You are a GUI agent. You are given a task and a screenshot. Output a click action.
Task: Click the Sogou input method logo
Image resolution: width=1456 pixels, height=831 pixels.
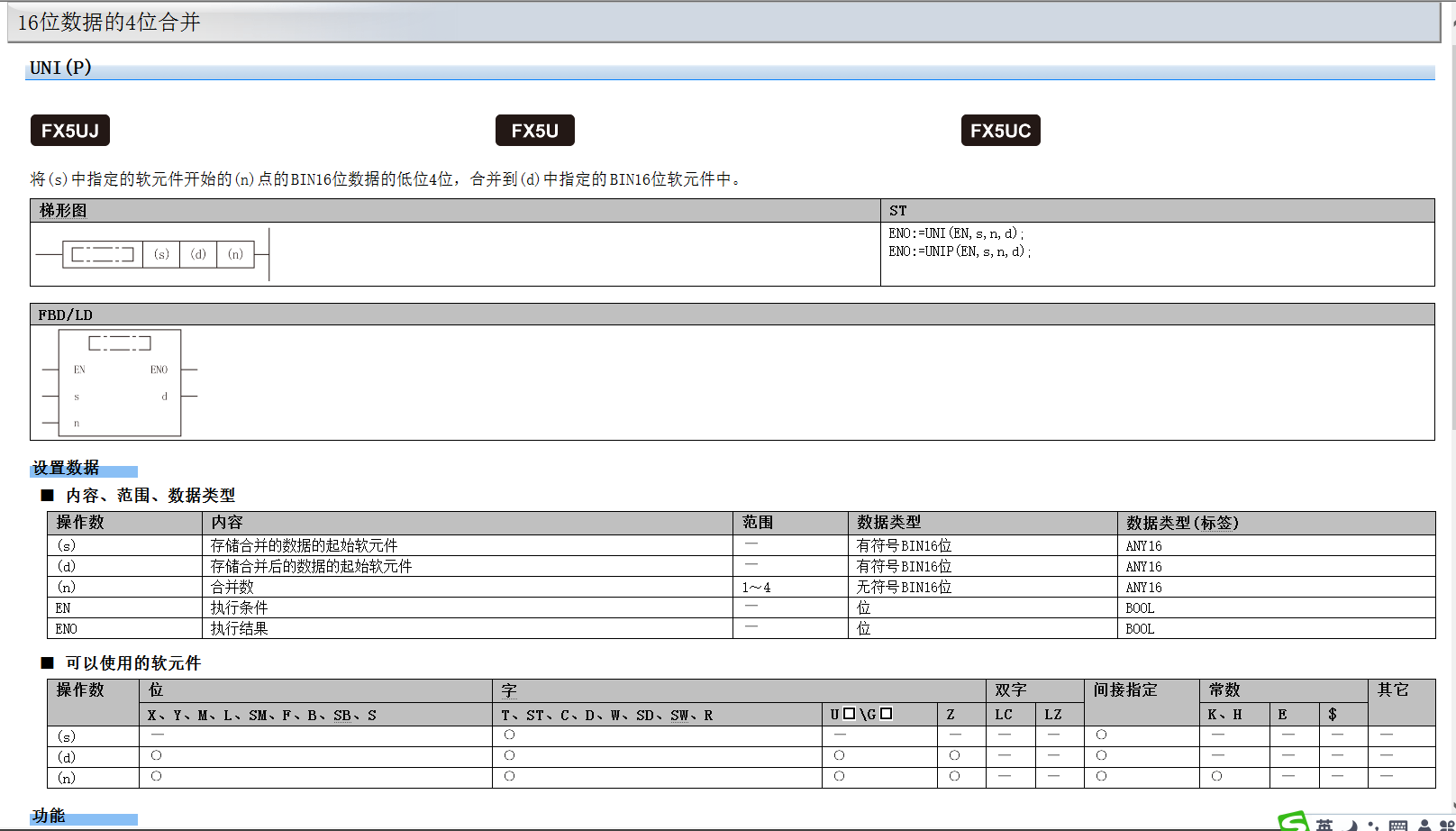tap(1293, 822)
